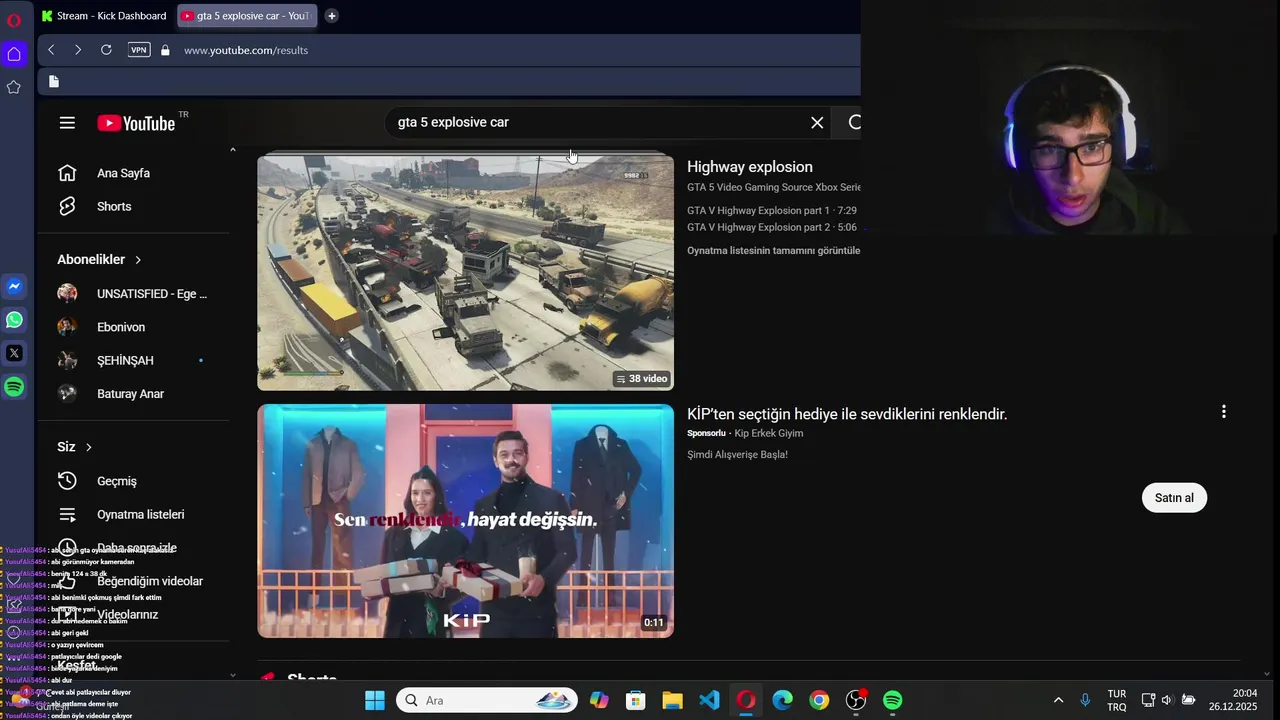Click the Satın al button
The width and height of the screenshot is (1280, 720).
[x=1174, y=498]
